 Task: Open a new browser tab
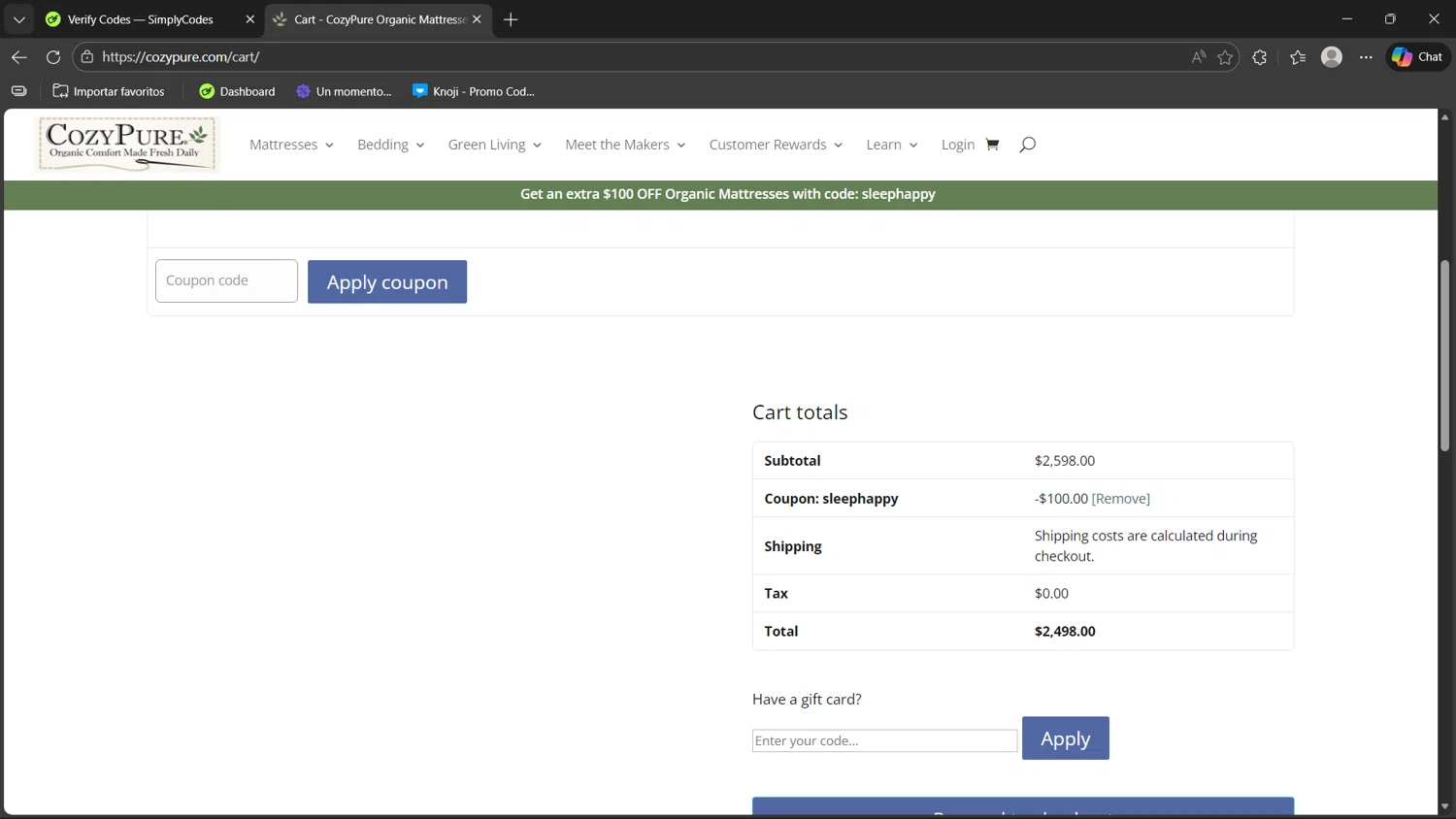pos(511,19)
